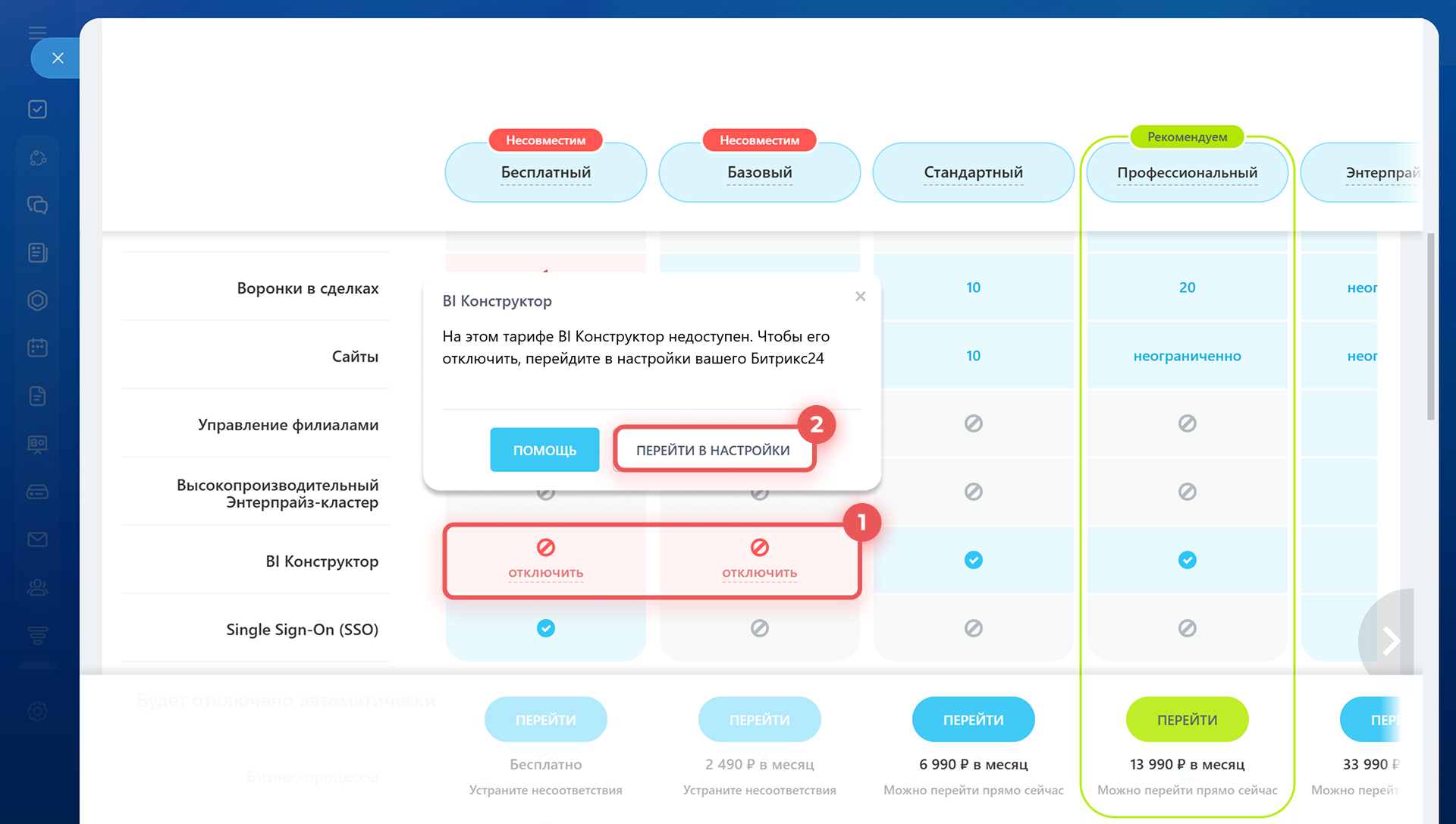Select the Стандартный plan header
1456x824 pixels.
click(973, 173)
